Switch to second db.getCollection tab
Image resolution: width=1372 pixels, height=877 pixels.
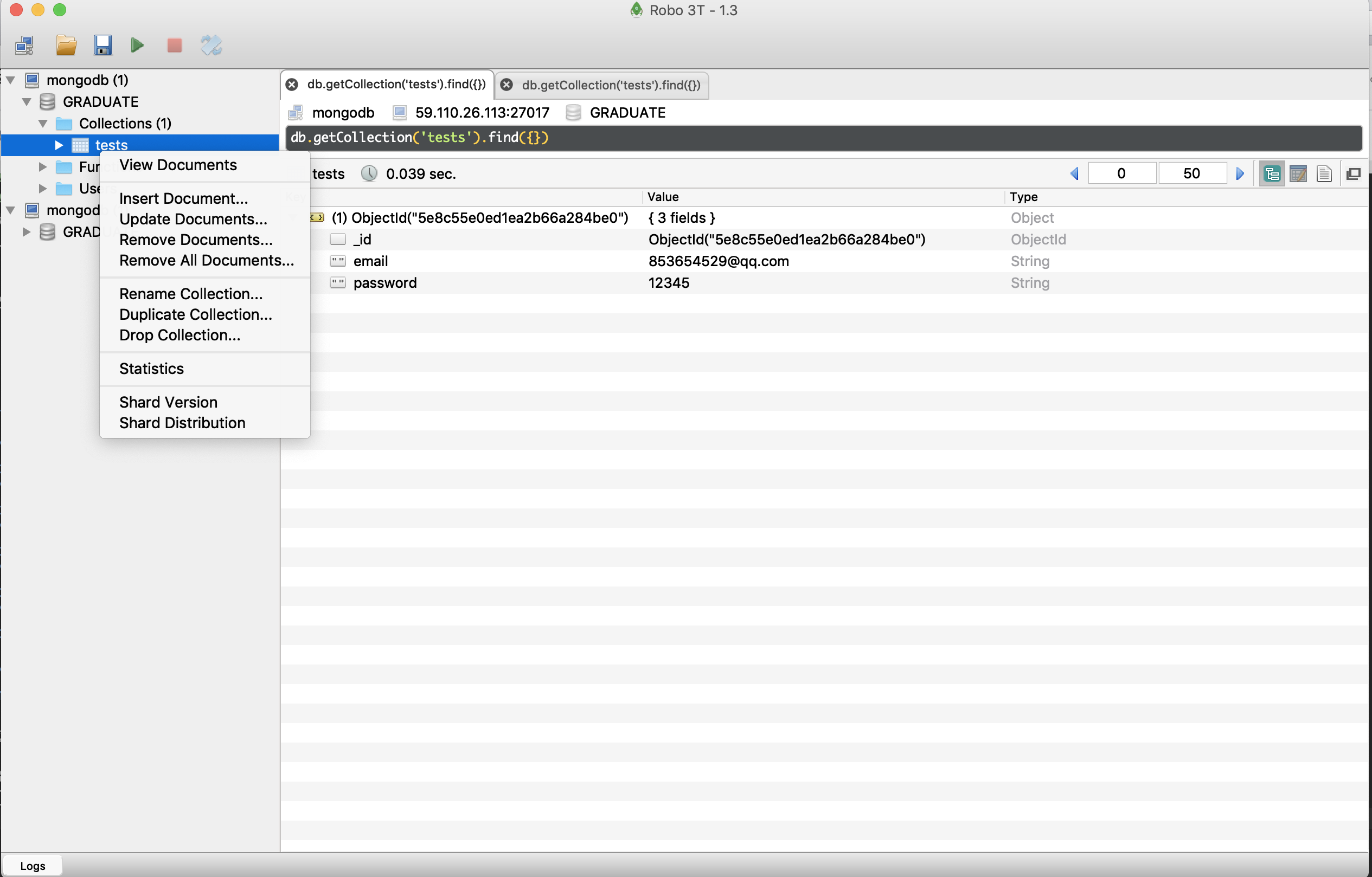(602, 85)
